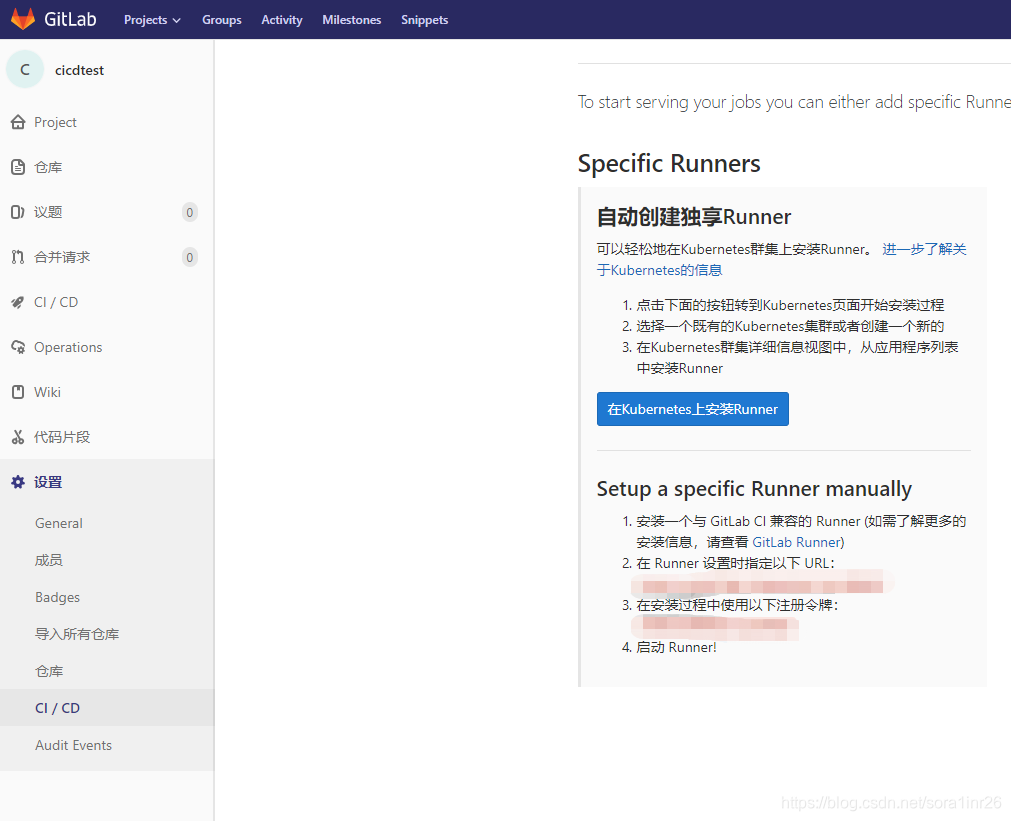Click the GitLab wordmark text
1011x821 pixels.
click(70, 19)
